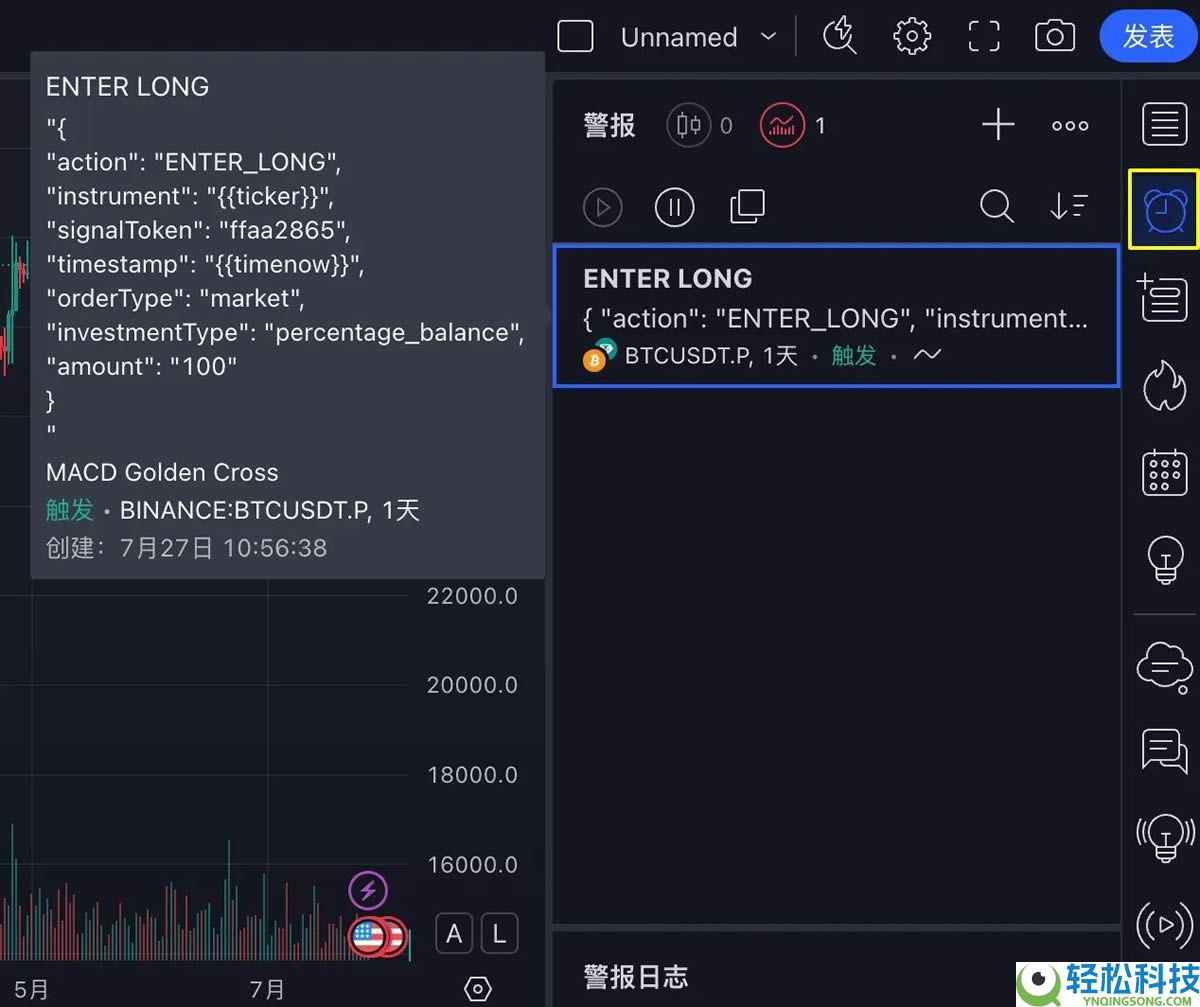Restart alerts with the play circle icon
Viewport: 1200px width, 1007px height.
tap(603, 207)
